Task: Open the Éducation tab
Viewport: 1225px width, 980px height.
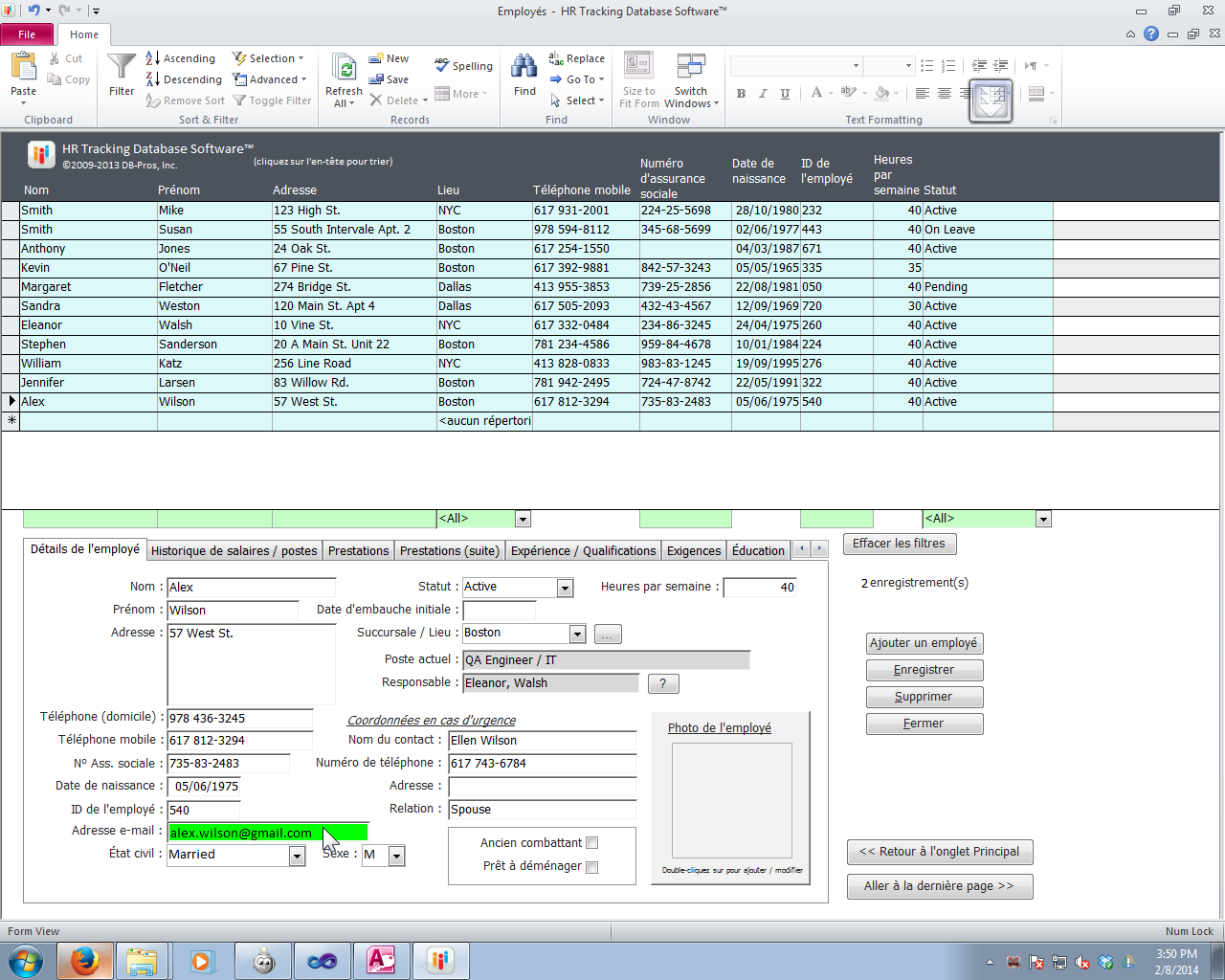Action: pos(758,550)
